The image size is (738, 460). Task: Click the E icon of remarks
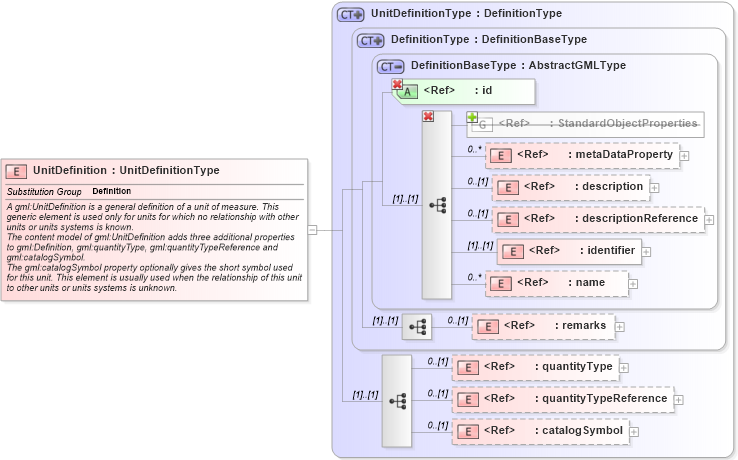(x=488, y=327)
